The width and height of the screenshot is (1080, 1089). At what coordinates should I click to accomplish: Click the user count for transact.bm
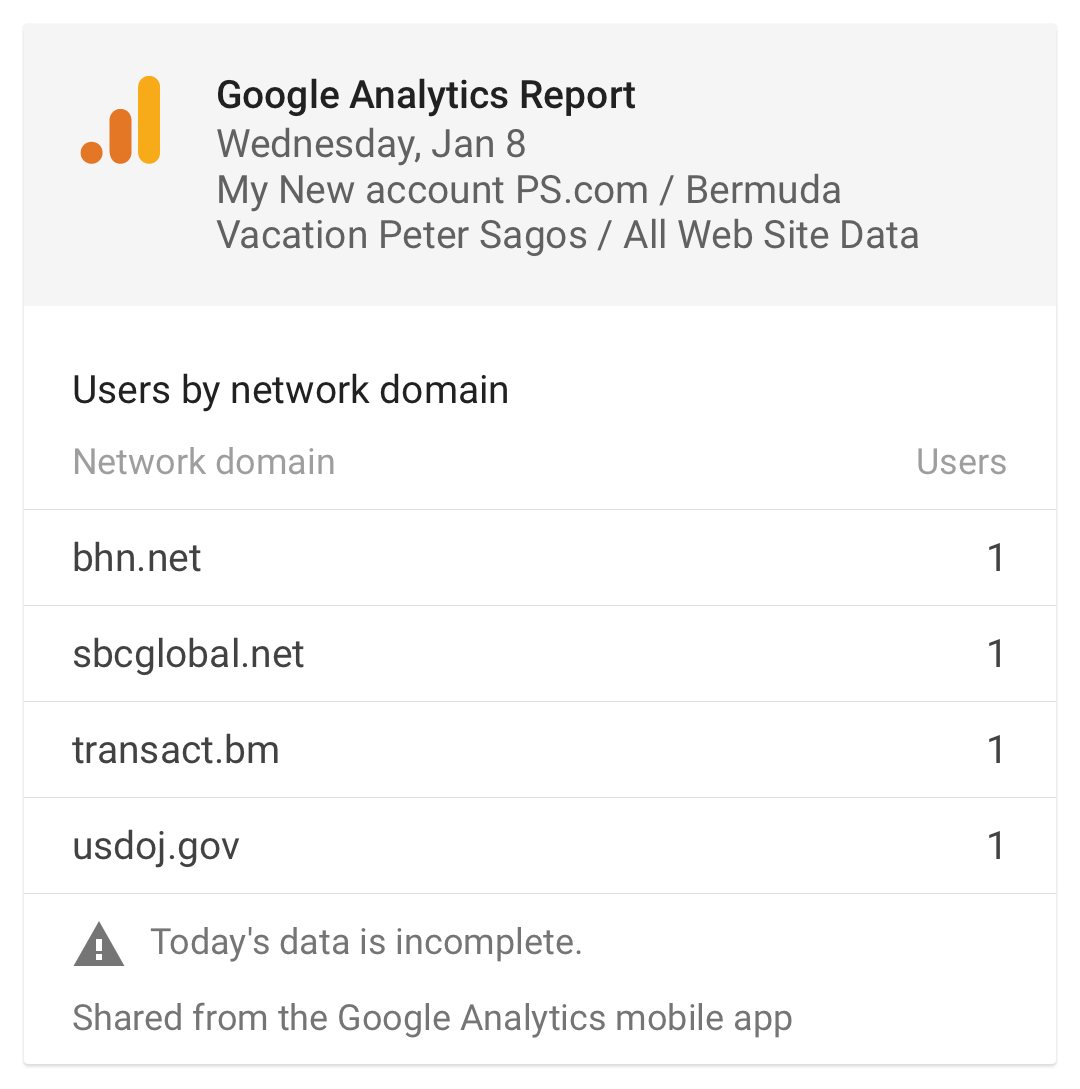click(996, 749)
